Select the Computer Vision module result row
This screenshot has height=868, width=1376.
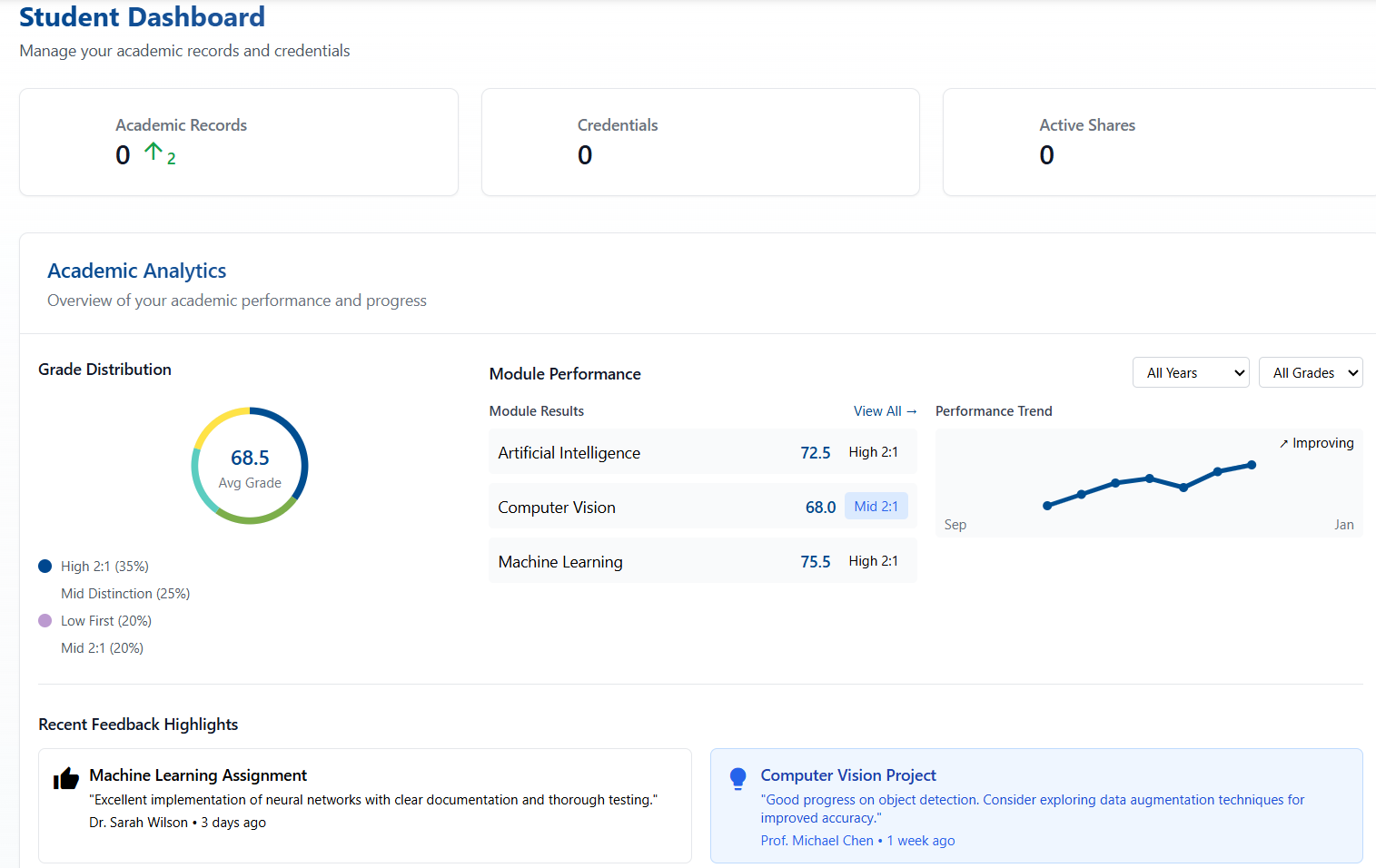[x=701, y=507]
